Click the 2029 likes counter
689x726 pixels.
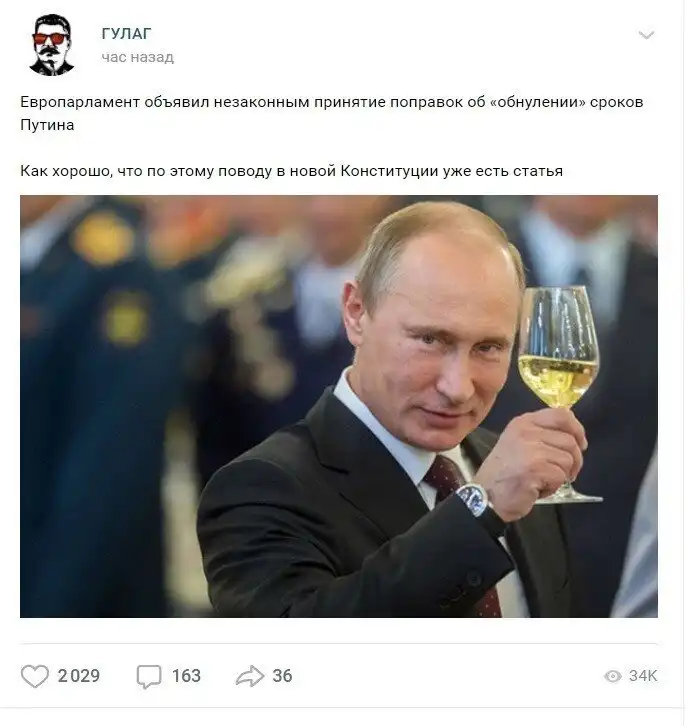coord(79,676)
